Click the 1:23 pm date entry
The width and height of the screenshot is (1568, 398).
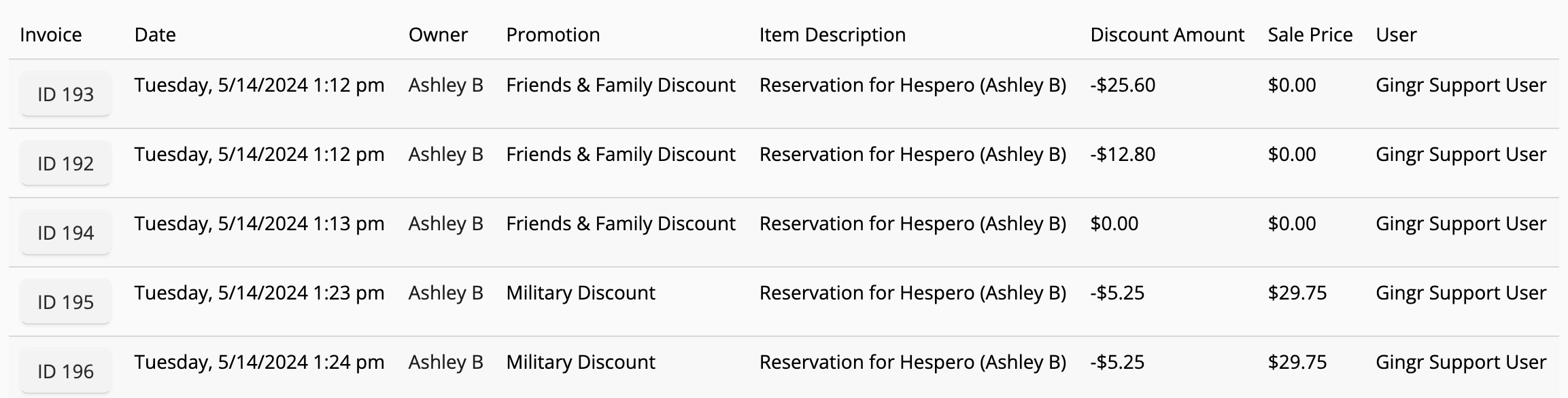(259, 293)
